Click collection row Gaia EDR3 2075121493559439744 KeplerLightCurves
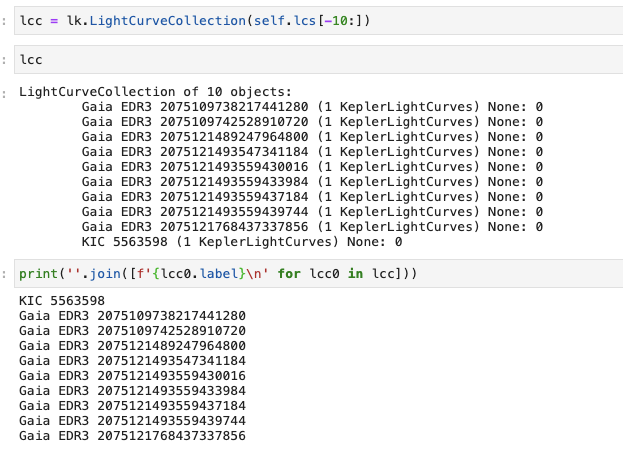 coord(312,212)
